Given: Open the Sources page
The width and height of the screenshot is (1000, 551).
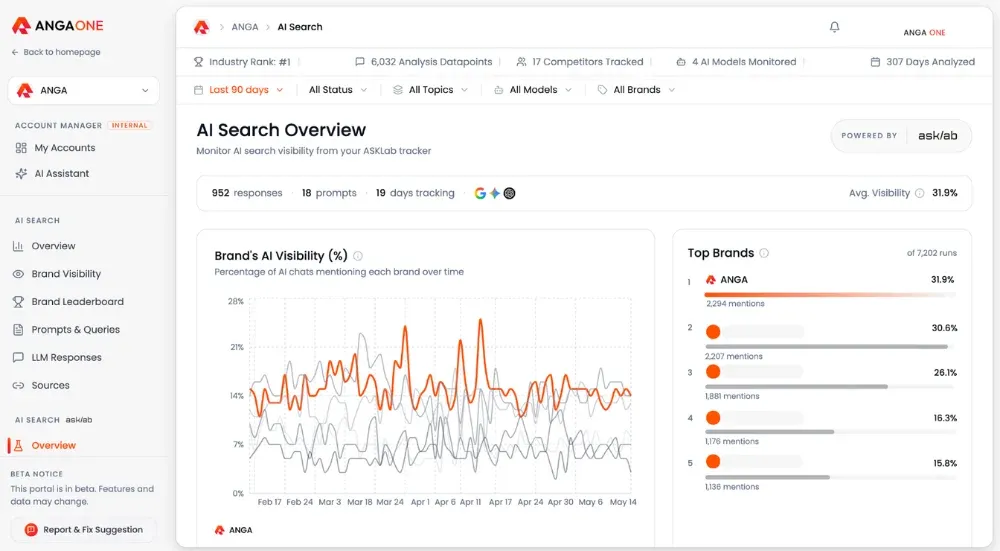Looking at the screenshot, I should click(50, 386).
